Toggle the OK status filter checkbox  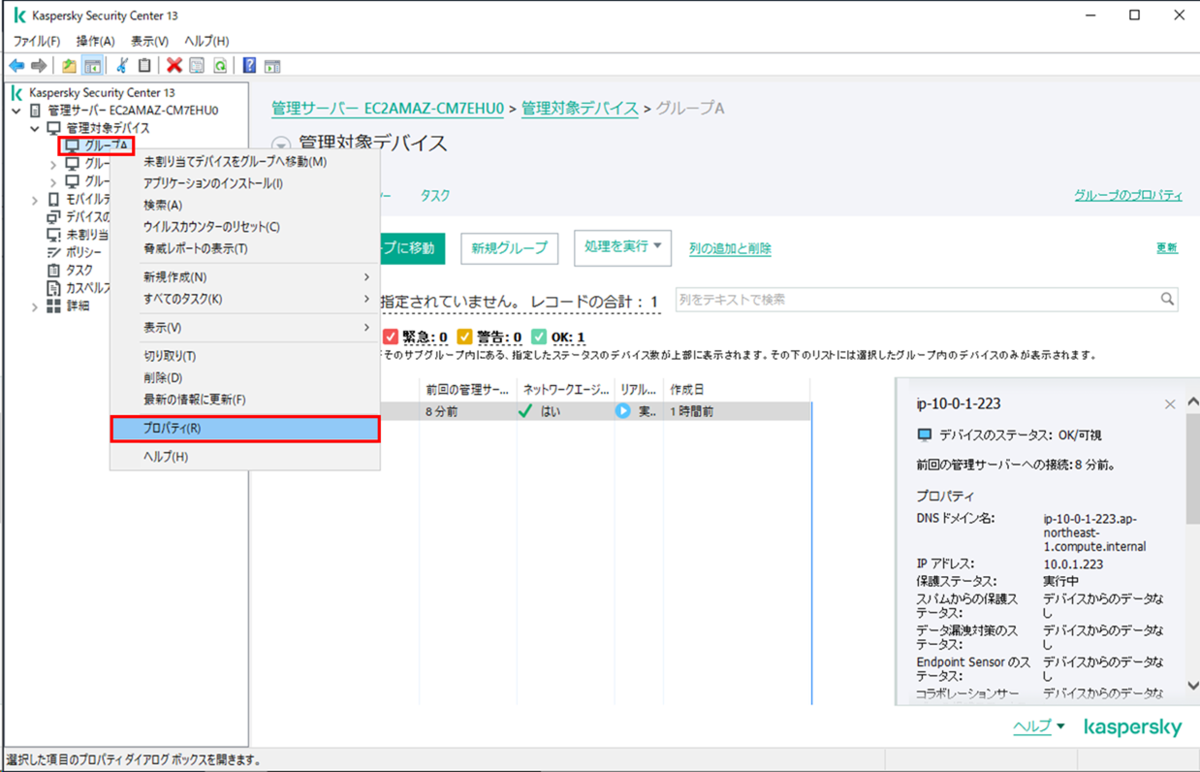click(539, 337)
